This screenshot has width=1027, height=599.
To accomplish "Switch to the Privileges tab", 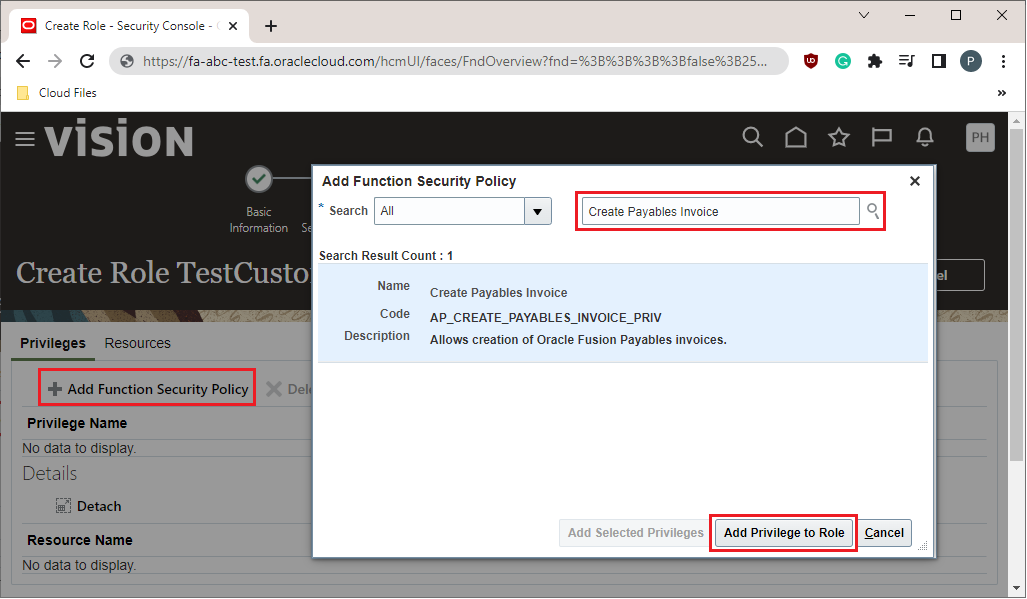I will 53,343.
